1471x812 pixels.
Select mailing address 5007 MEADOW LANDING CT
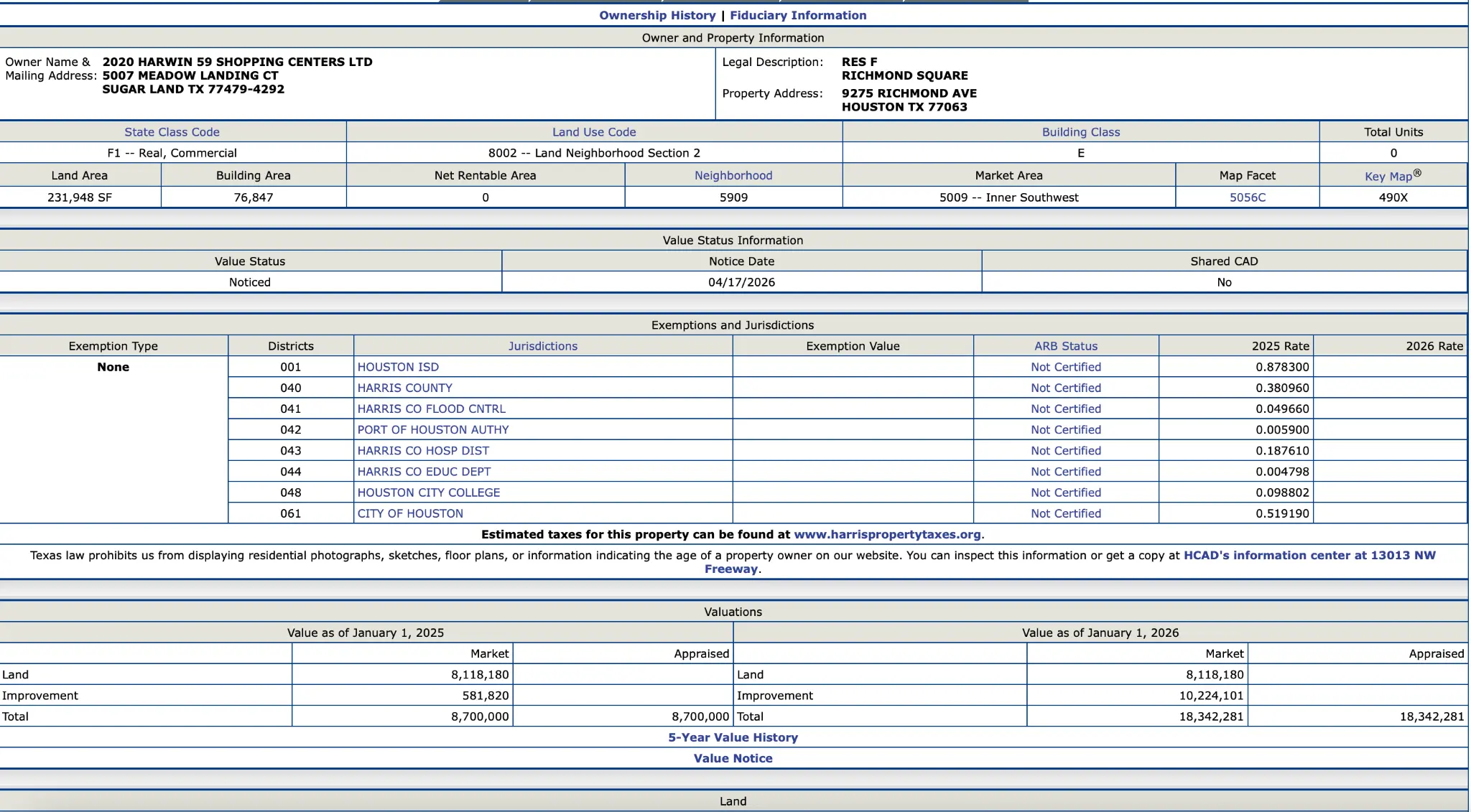tap(190, 75)
